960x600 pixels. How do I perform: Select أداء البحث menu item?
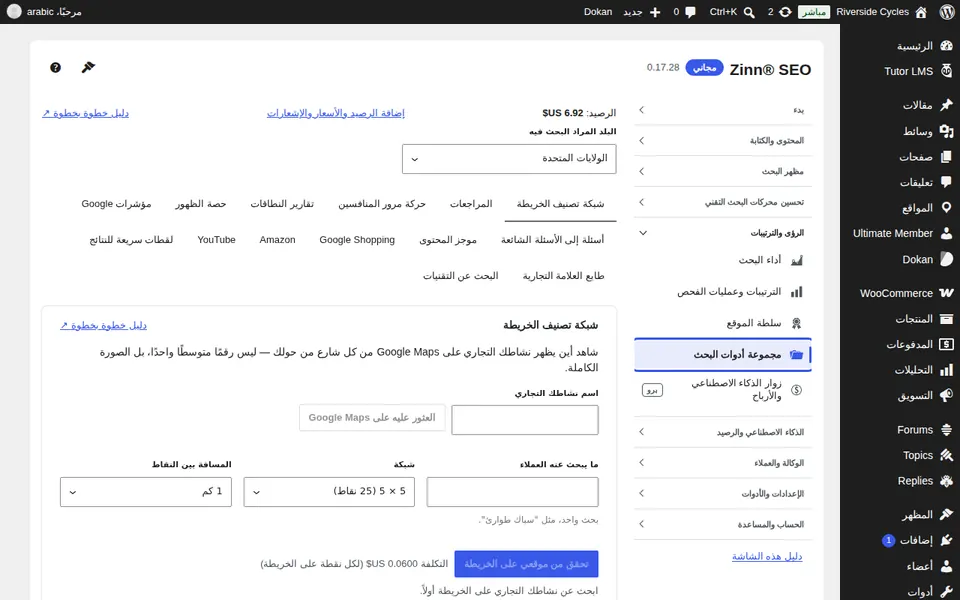coord(723,260)
